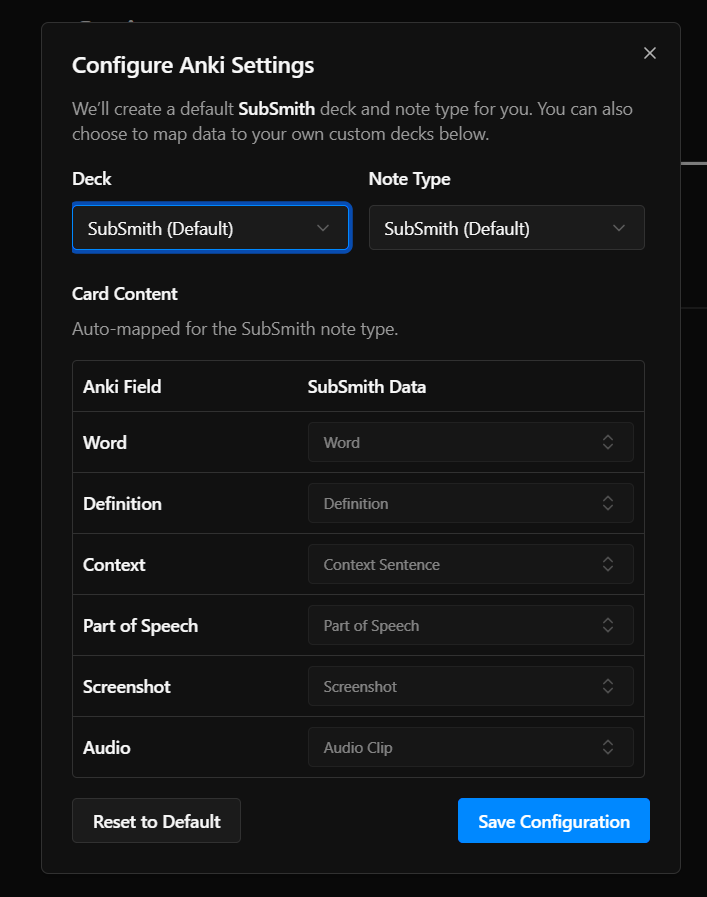Viewport: 707px width, 897px height.
Task: Click Save Configuration
Action: point(553,821)
